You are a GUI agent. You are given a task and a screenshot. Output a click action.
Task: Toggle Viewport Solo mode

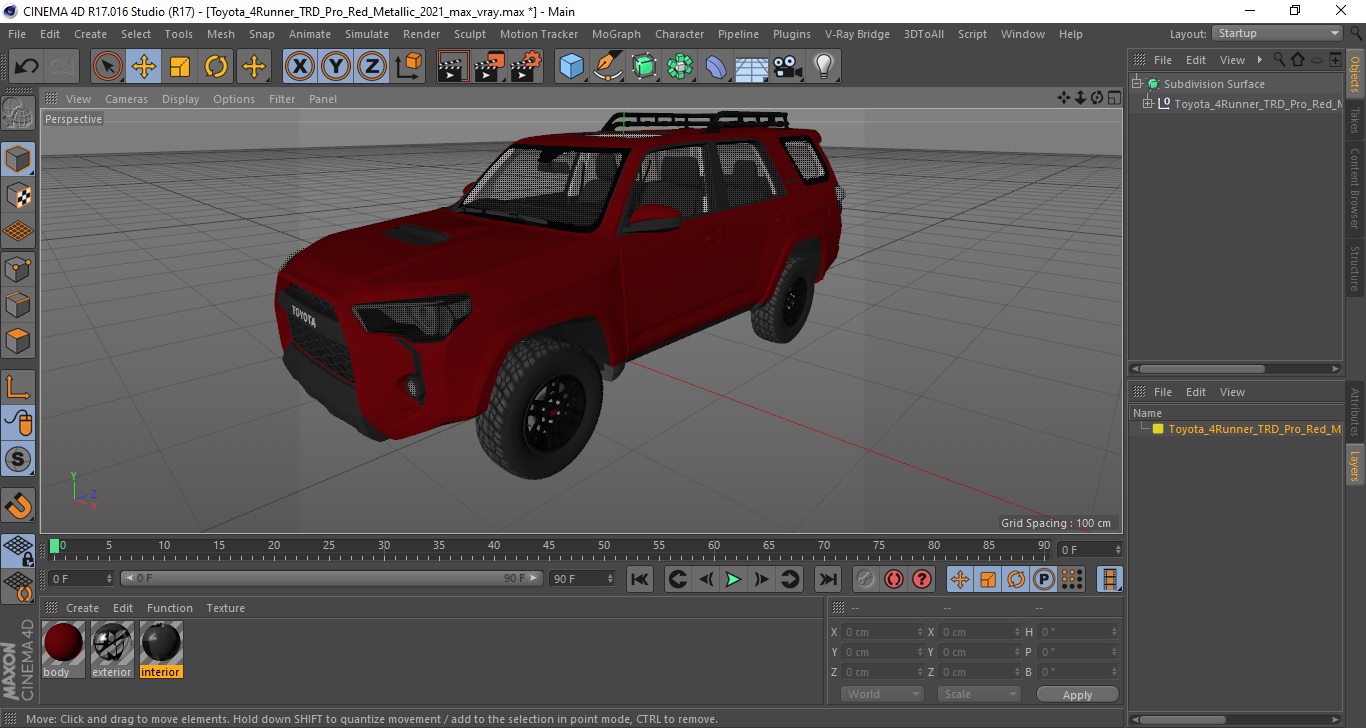(18, 459)
